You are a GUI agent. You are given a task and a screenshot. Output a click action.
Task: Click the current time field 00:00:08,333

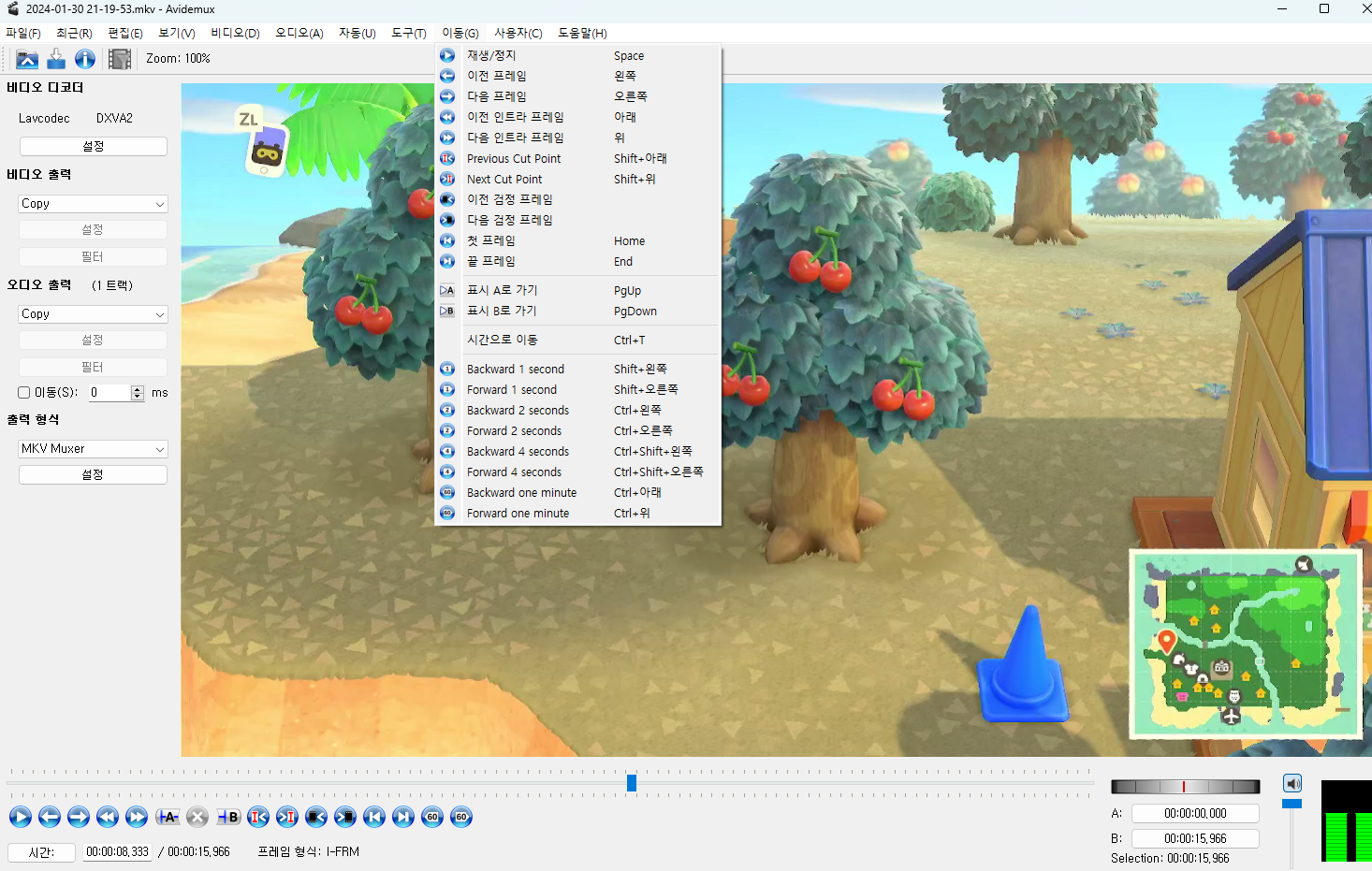[117, 852]
